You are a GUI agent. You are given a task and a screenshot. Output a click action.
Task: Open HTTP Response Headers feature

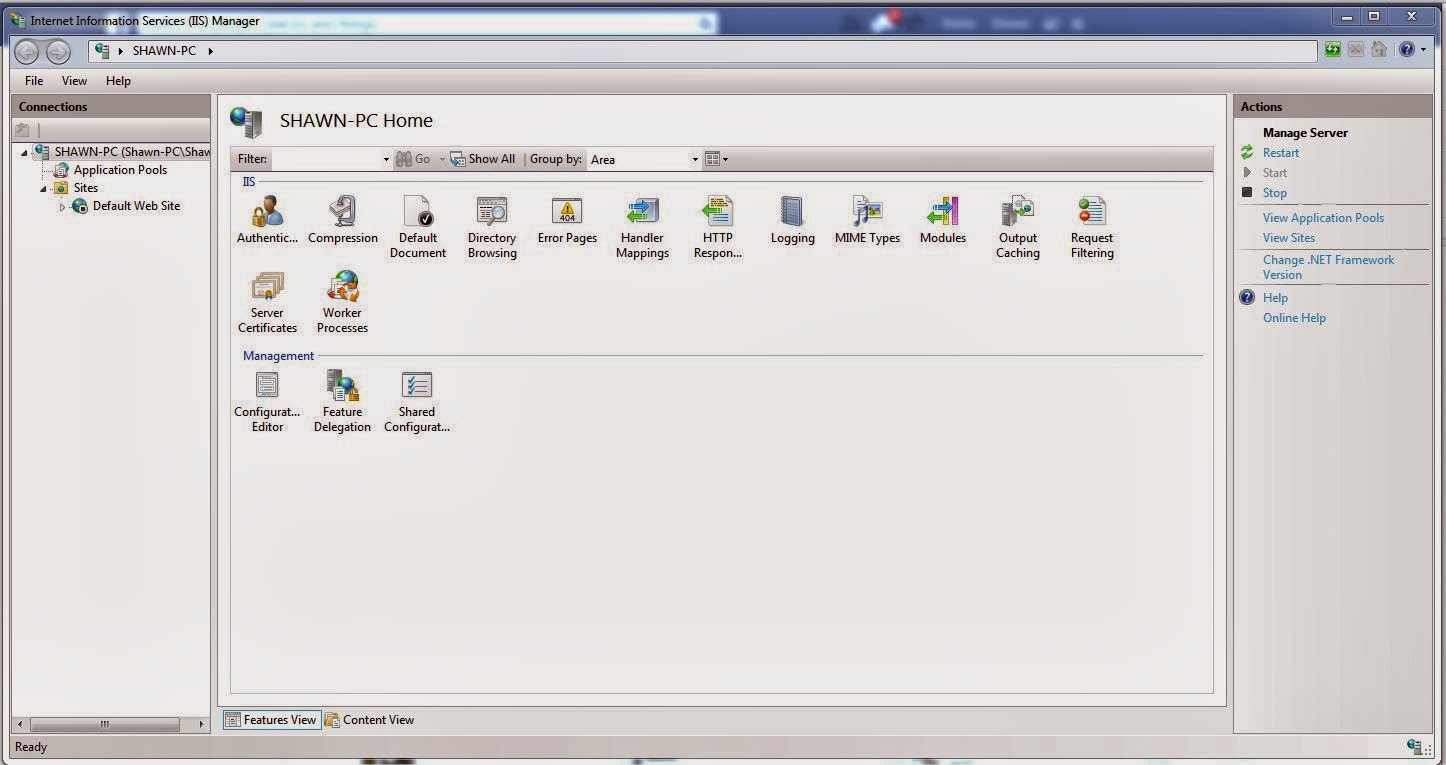(x=718, y=228)
